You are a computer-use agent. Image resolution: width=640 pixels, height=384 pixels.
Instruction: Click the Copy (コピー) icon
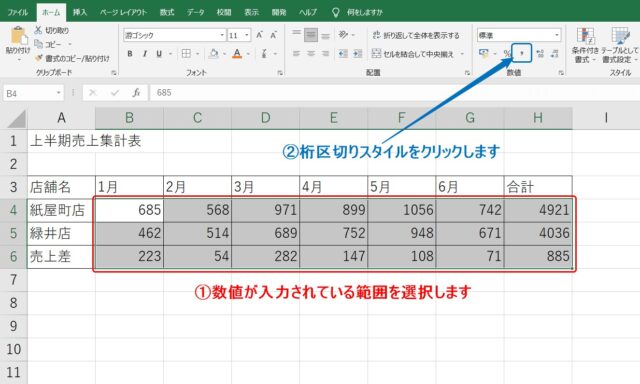coord(38,44)
